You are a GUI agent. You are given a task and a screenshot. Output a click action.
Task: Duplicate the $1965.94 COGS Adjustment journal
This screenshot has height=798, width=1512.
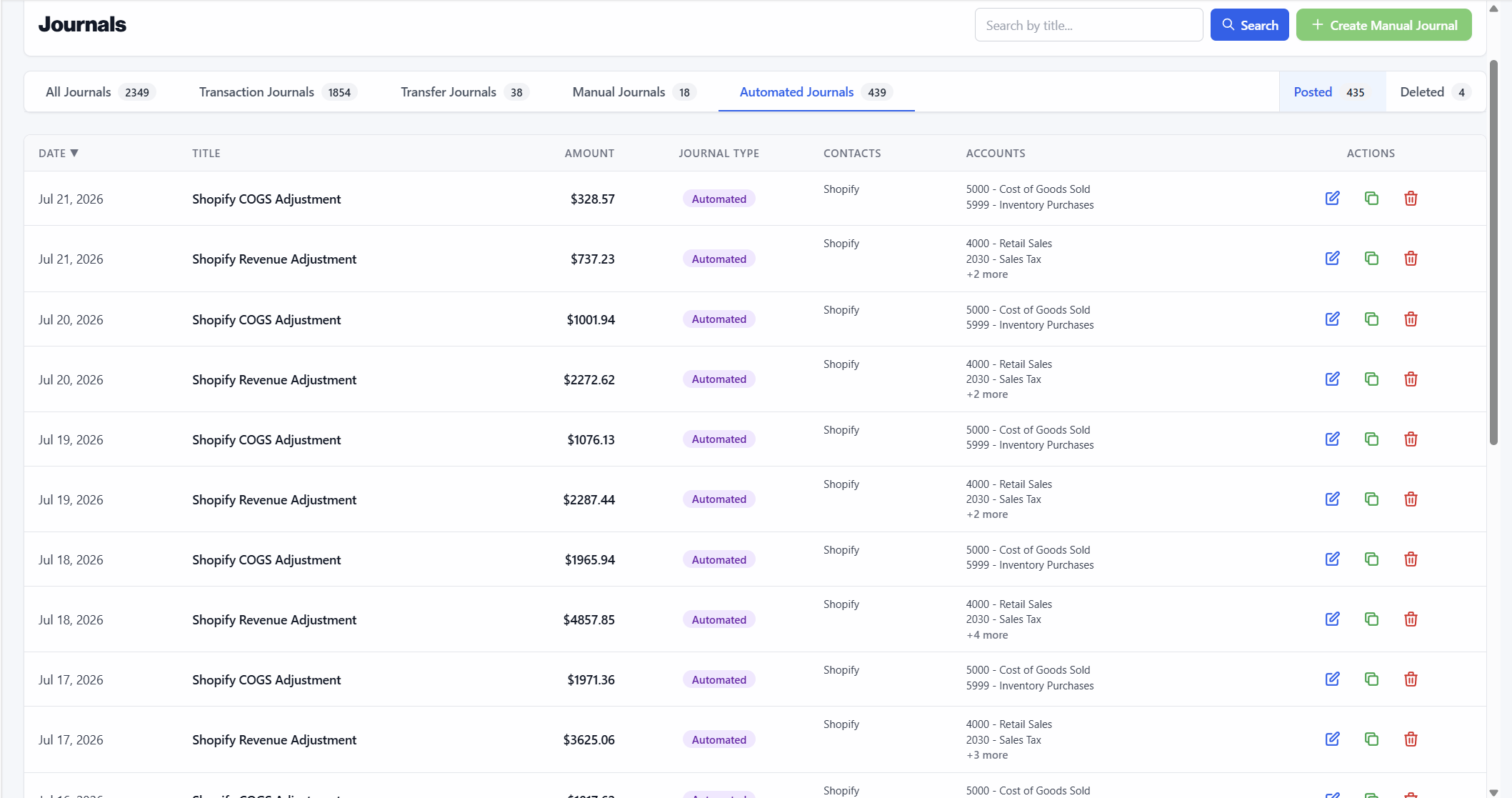coord(1371,559)
